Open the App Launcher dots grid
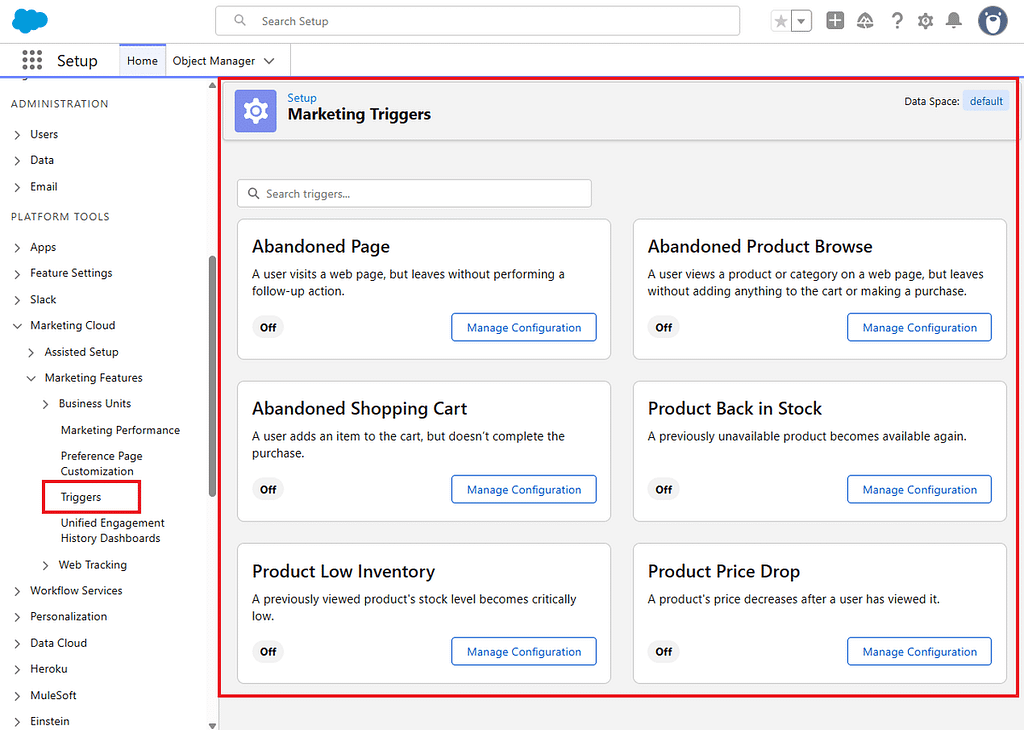Image resolution: width=1024 pixels, height=730 pixels. pyautogui.click(x=32, y=60)
